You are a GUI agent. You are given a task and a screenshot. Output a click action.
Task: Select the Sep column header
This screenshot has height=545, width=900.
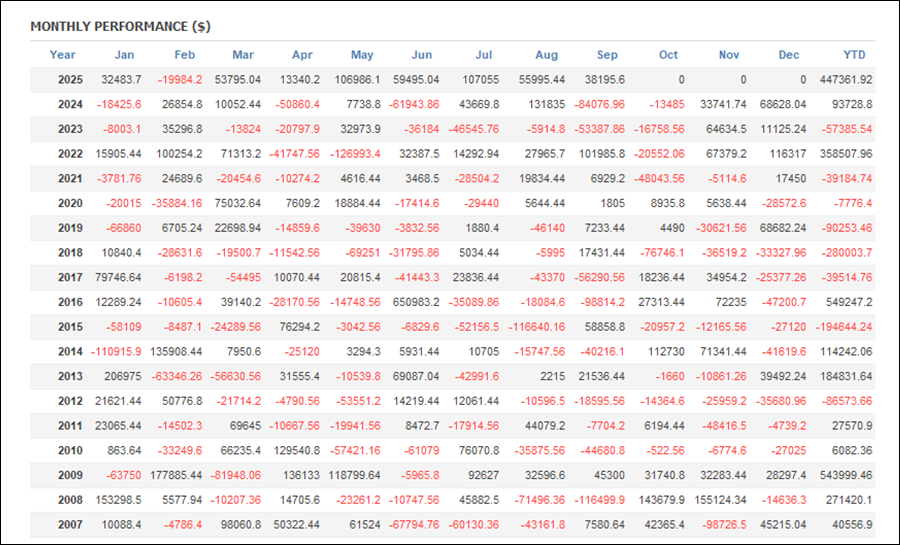(607, 55)
